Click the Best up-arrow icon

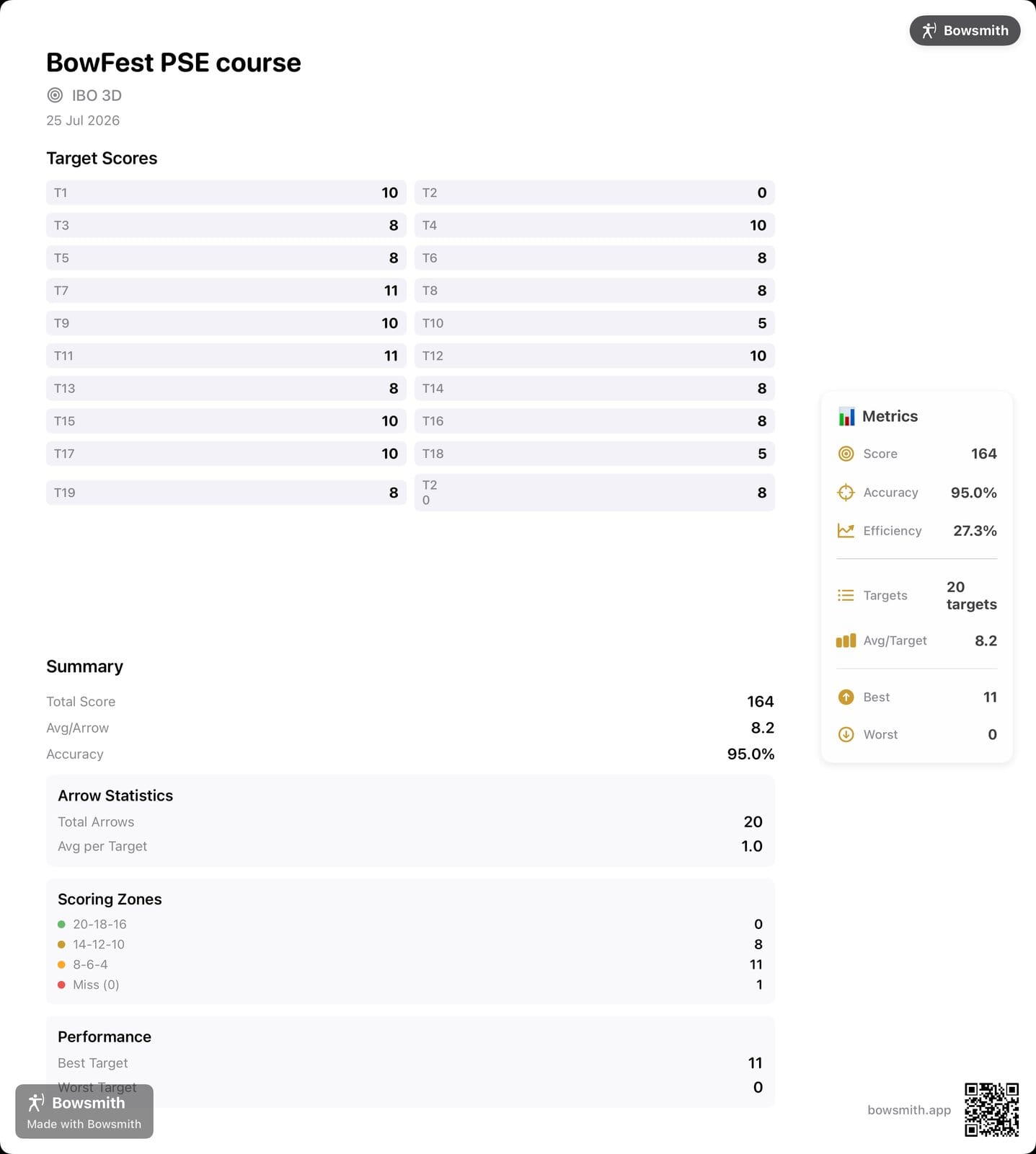(x=846, y=697)
